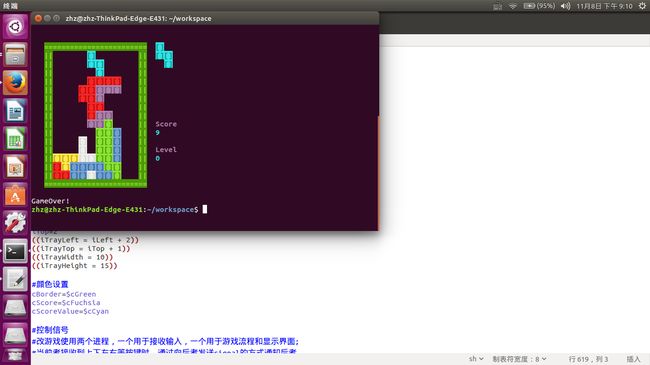Screen dimensions: 650x365
Task: Open the second mounted drive launcher icon
Action: tap(15, 335)
